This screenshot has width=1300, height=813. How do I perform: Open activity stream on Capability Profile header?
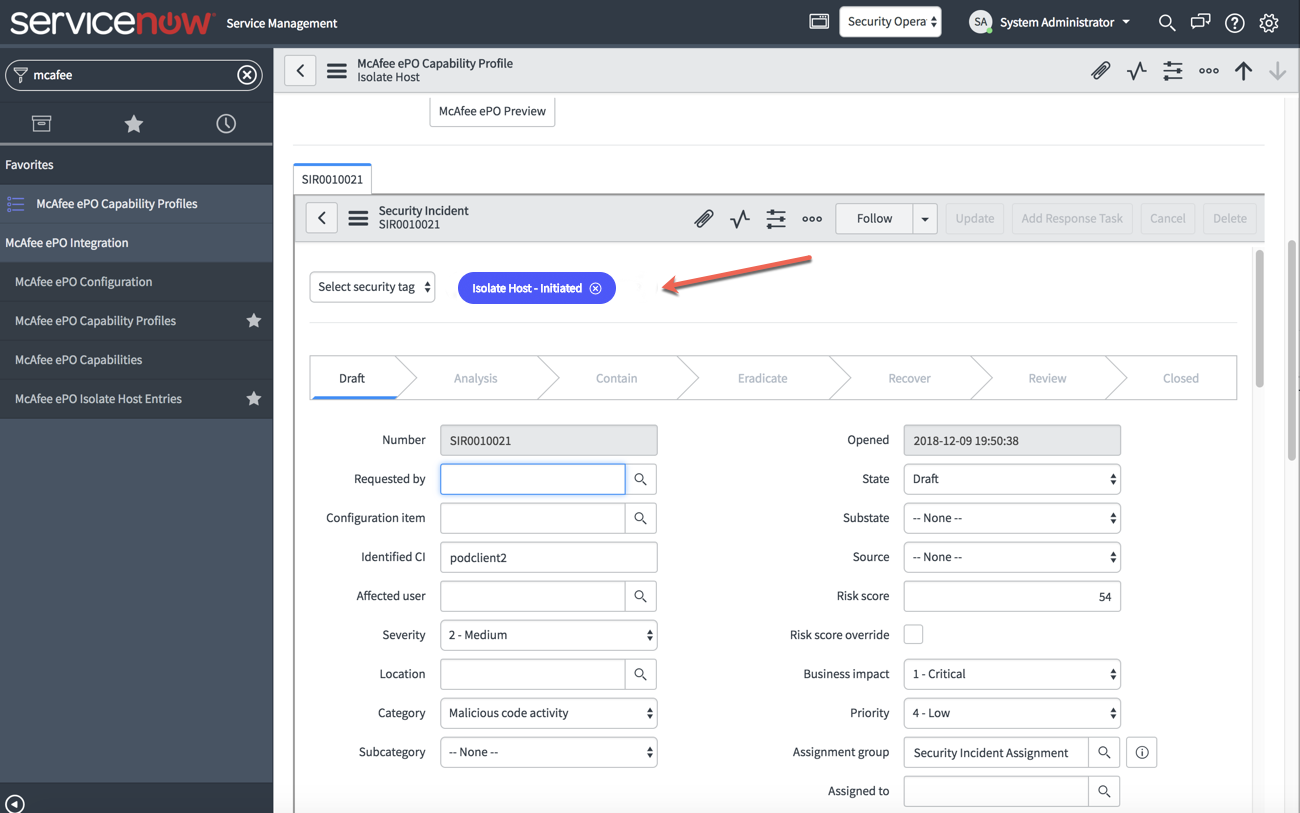[1137, 71]
